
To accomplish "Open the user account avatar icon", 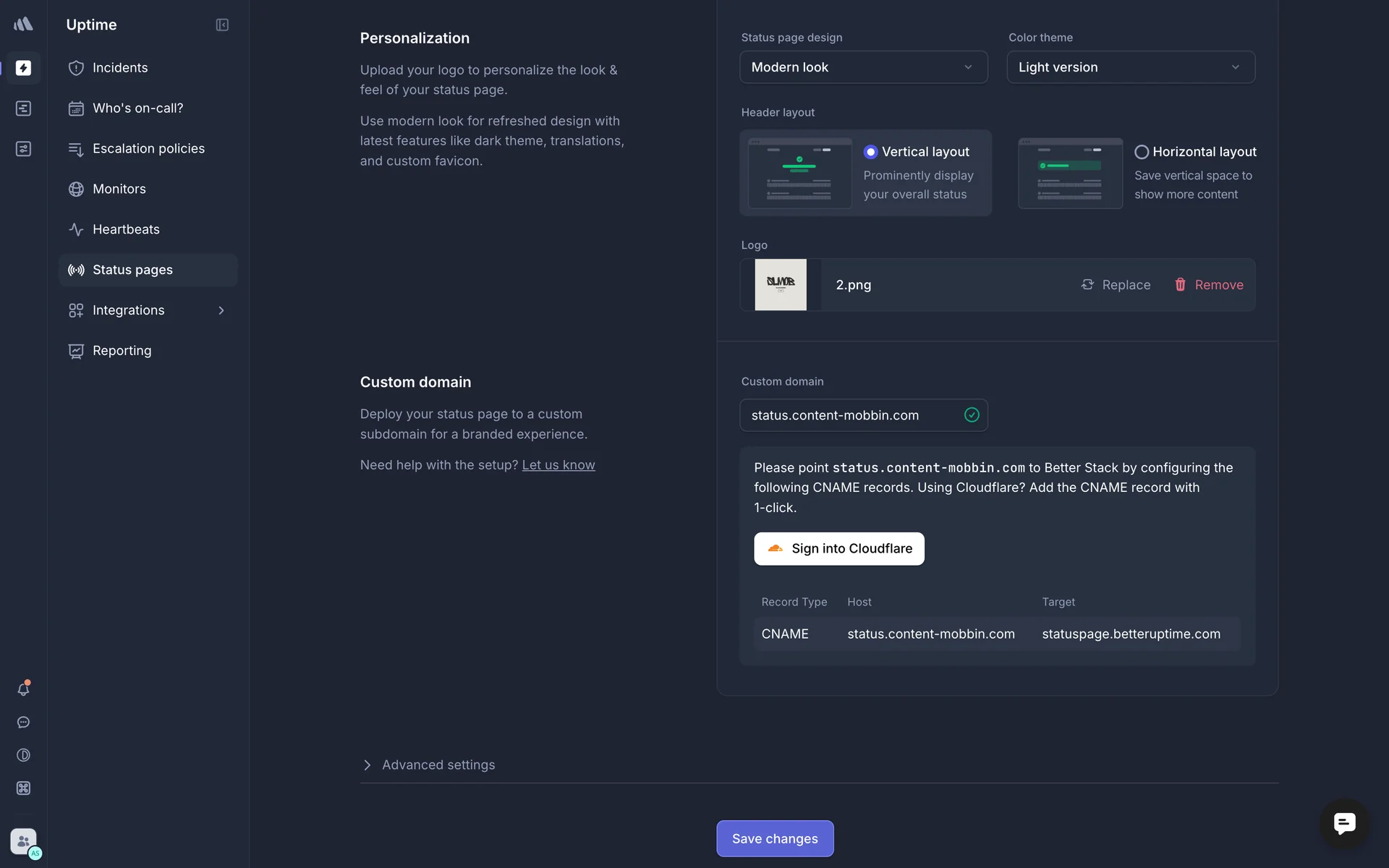I will pos(23,841).
